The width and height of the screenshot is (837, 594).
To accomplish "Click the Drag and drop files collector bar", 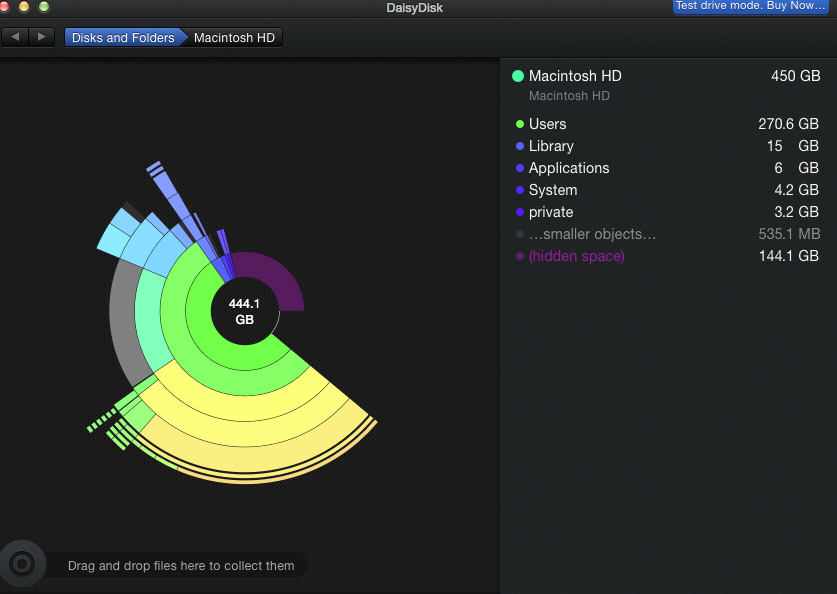I will pos(180,565).
